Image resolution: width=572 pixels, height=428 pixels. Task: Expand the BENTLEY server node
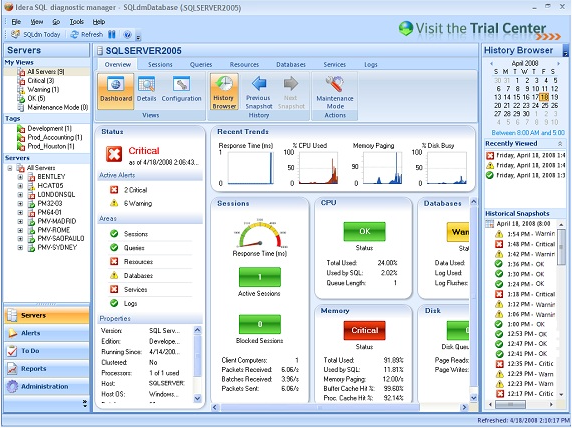click(20, 177)
